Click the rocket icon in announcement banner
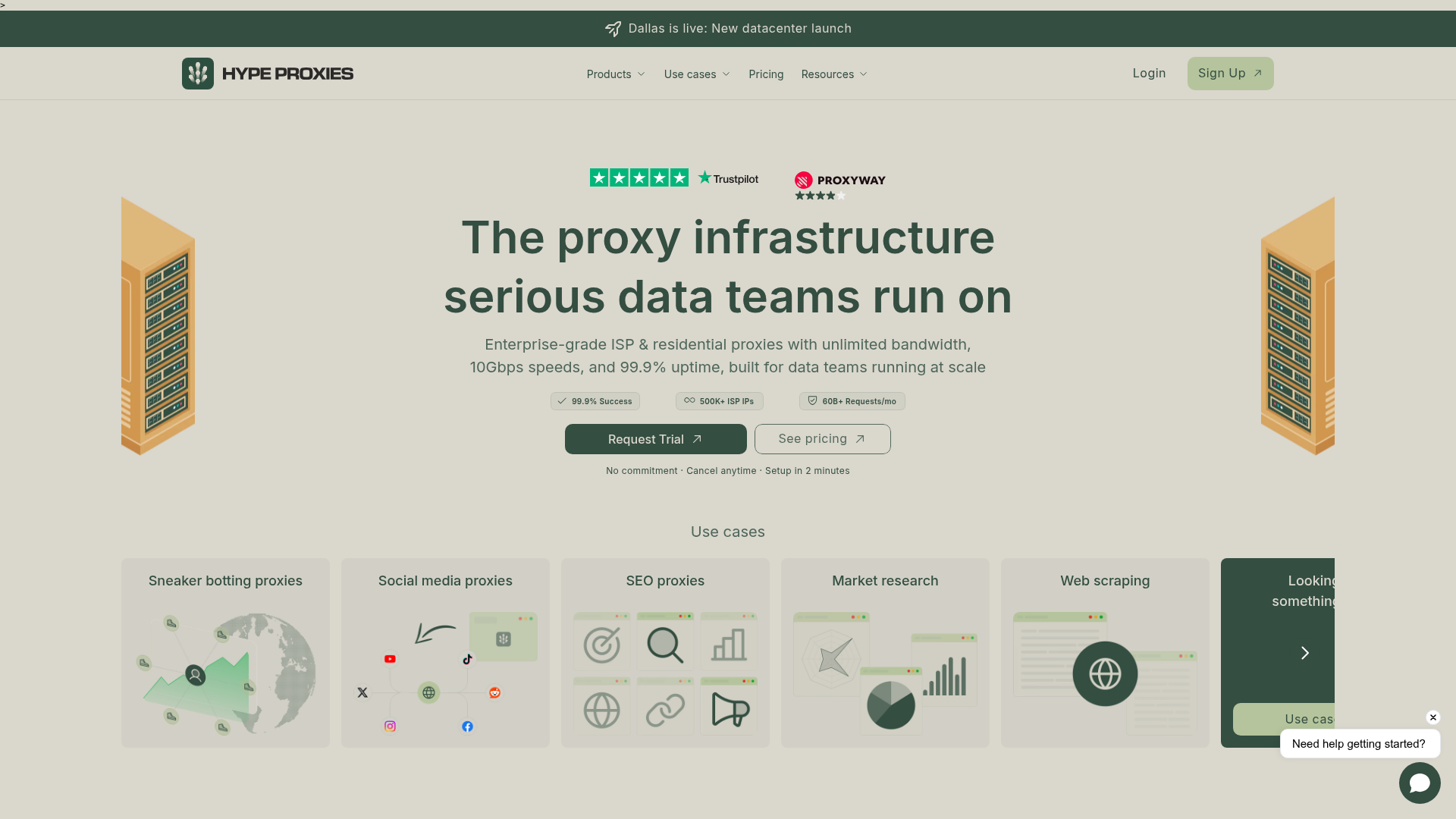The image size is (1456, 819). [613, 29]
